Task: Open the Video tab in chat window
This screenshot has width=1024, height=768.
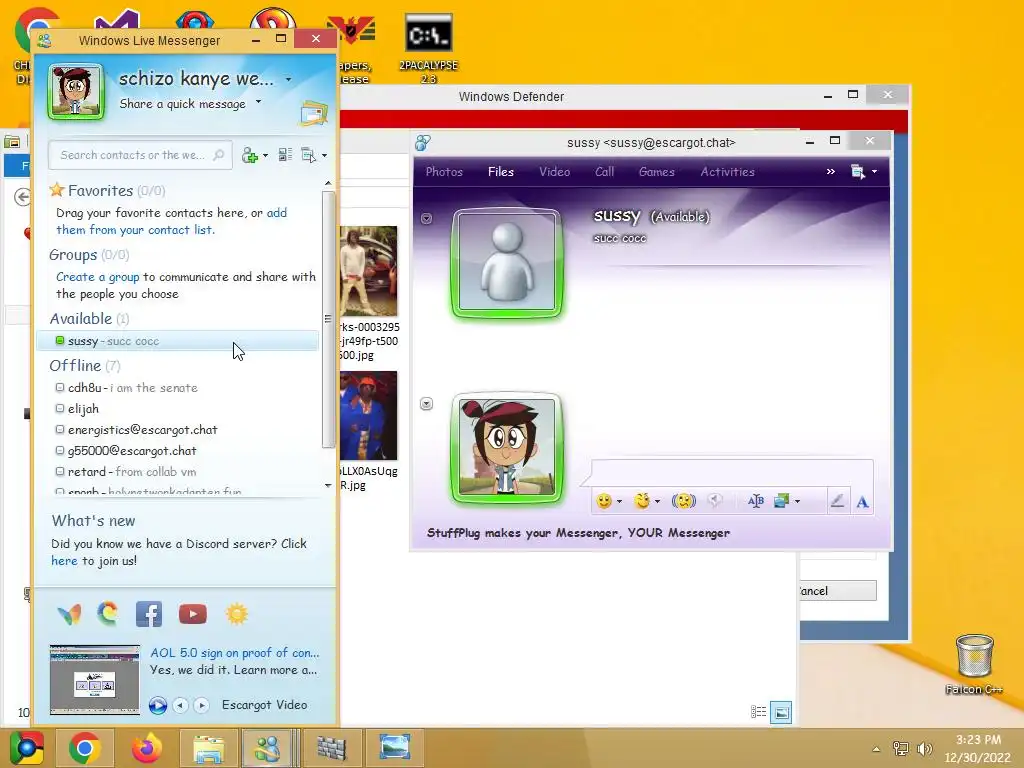Action: pos(554,172)
